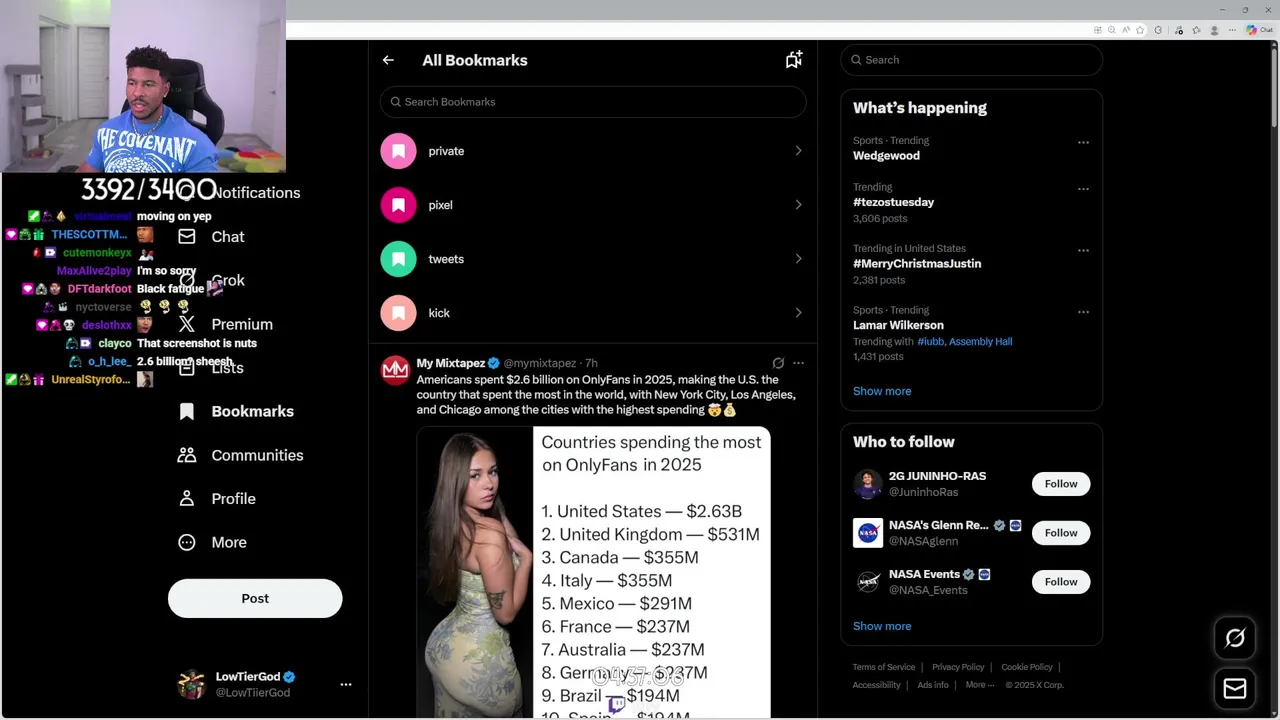This screenshot has height=720, width=1280.
Task: Follow NASA's Glenn Research account
Action: [1061, 533]
